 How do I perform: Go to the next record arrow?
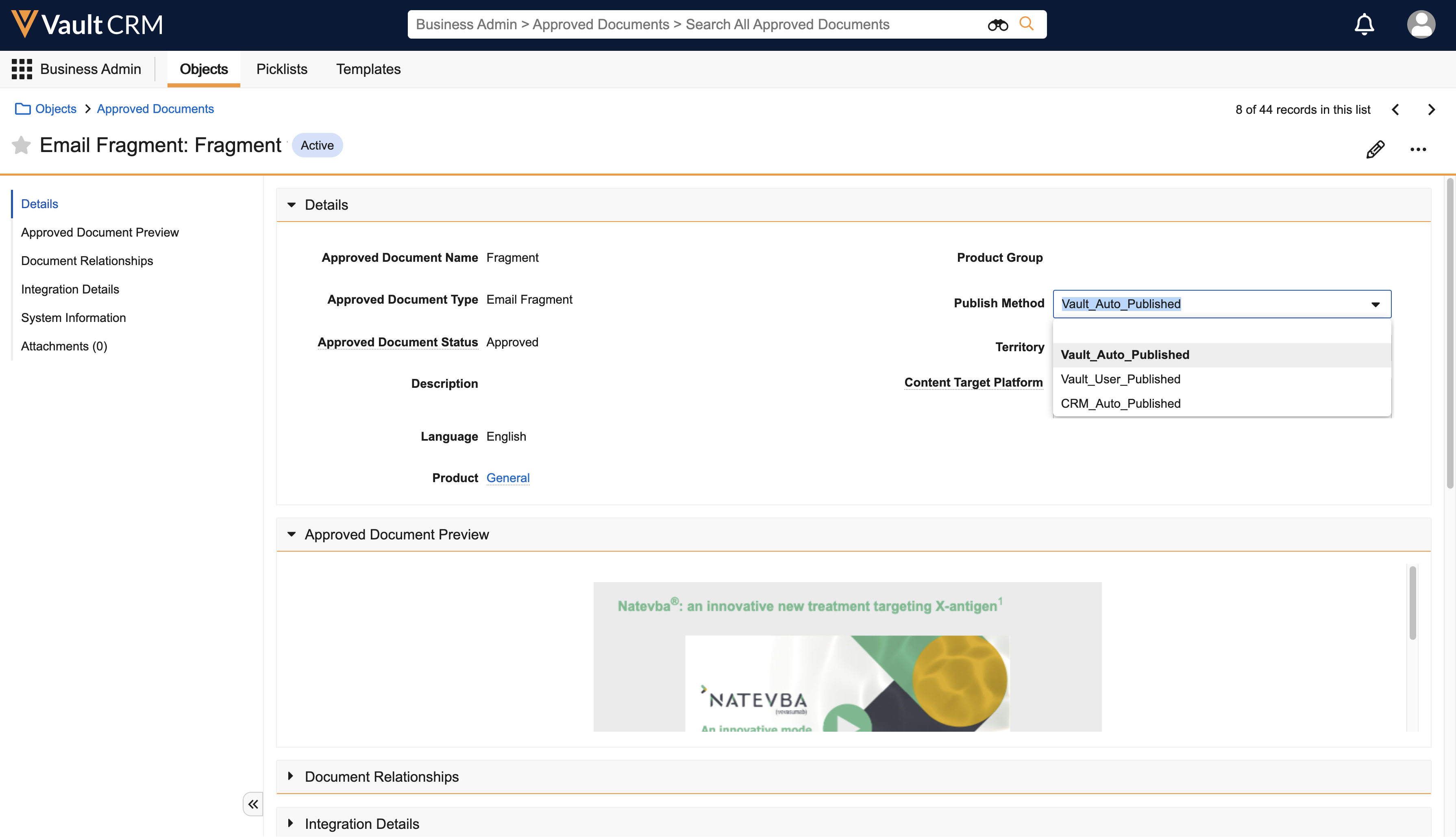1431,110
